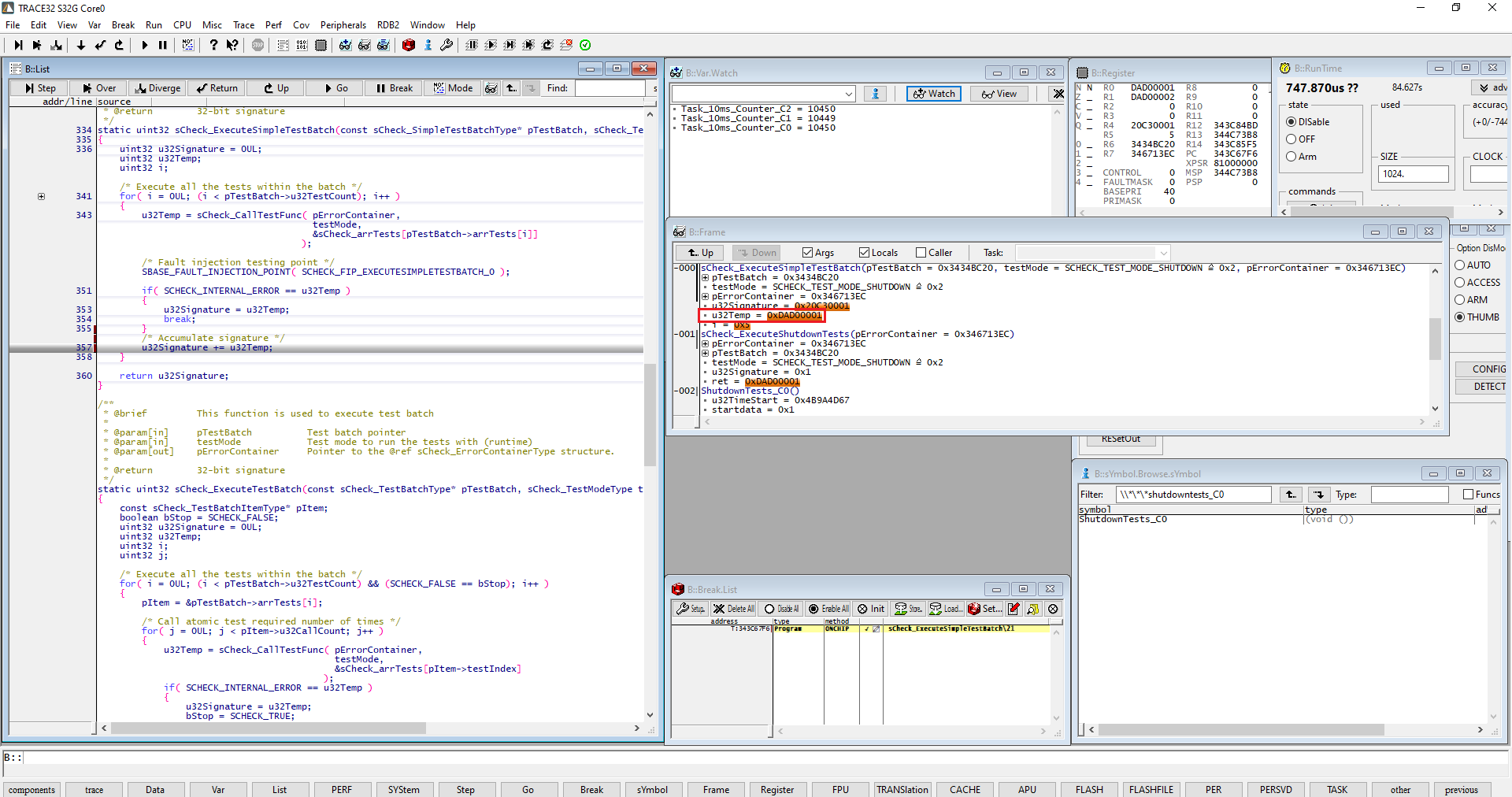Viewport: 1512px width, 797px height.
Task: Click the edit pencil icon in Break.List
Action: click(x=1014, y=609)
